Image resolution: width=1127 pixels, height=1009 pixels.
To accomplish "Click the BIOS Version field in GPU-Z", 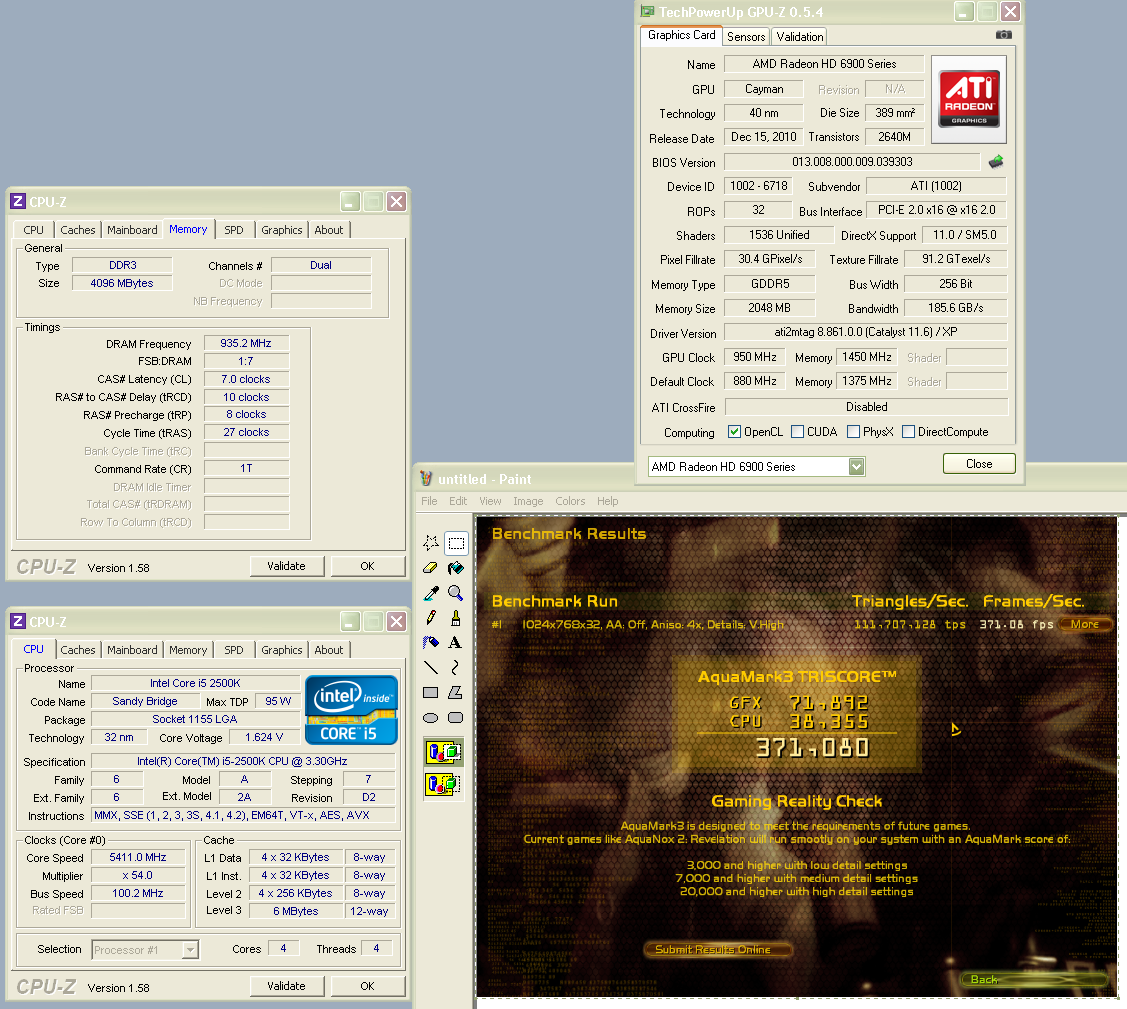I will [x=852, y=162].
